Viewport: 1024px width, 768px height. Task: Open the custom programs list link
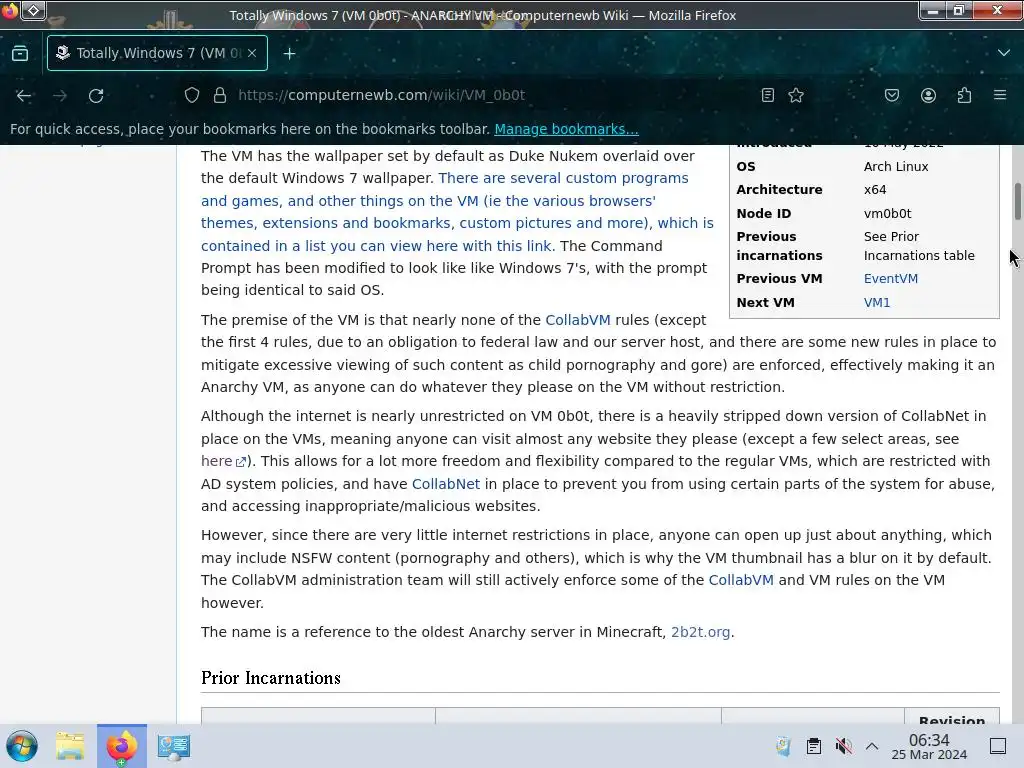pyautogui.click(x=457, y=212)
